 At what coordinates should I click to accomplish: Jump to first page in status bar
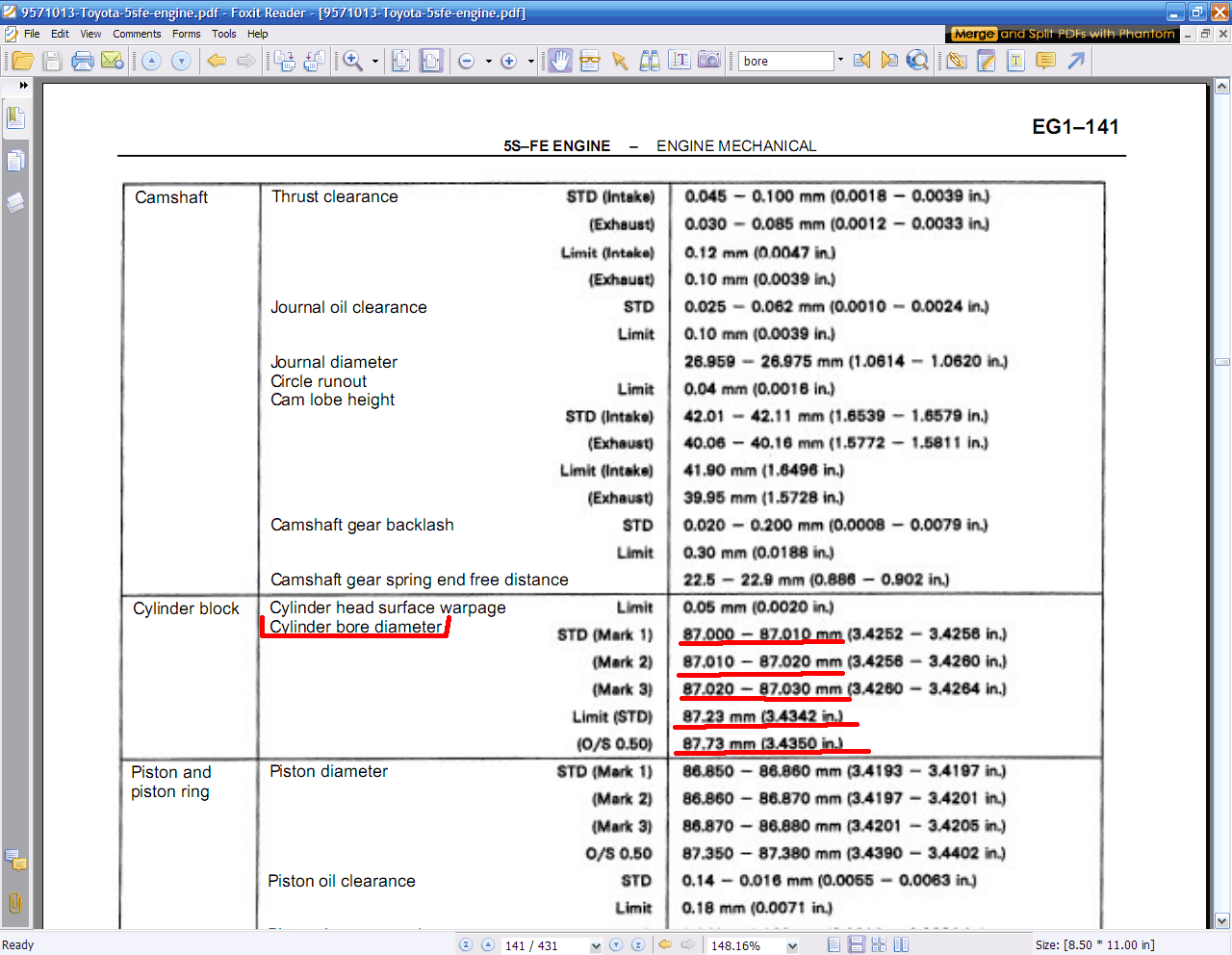(466, 945)
